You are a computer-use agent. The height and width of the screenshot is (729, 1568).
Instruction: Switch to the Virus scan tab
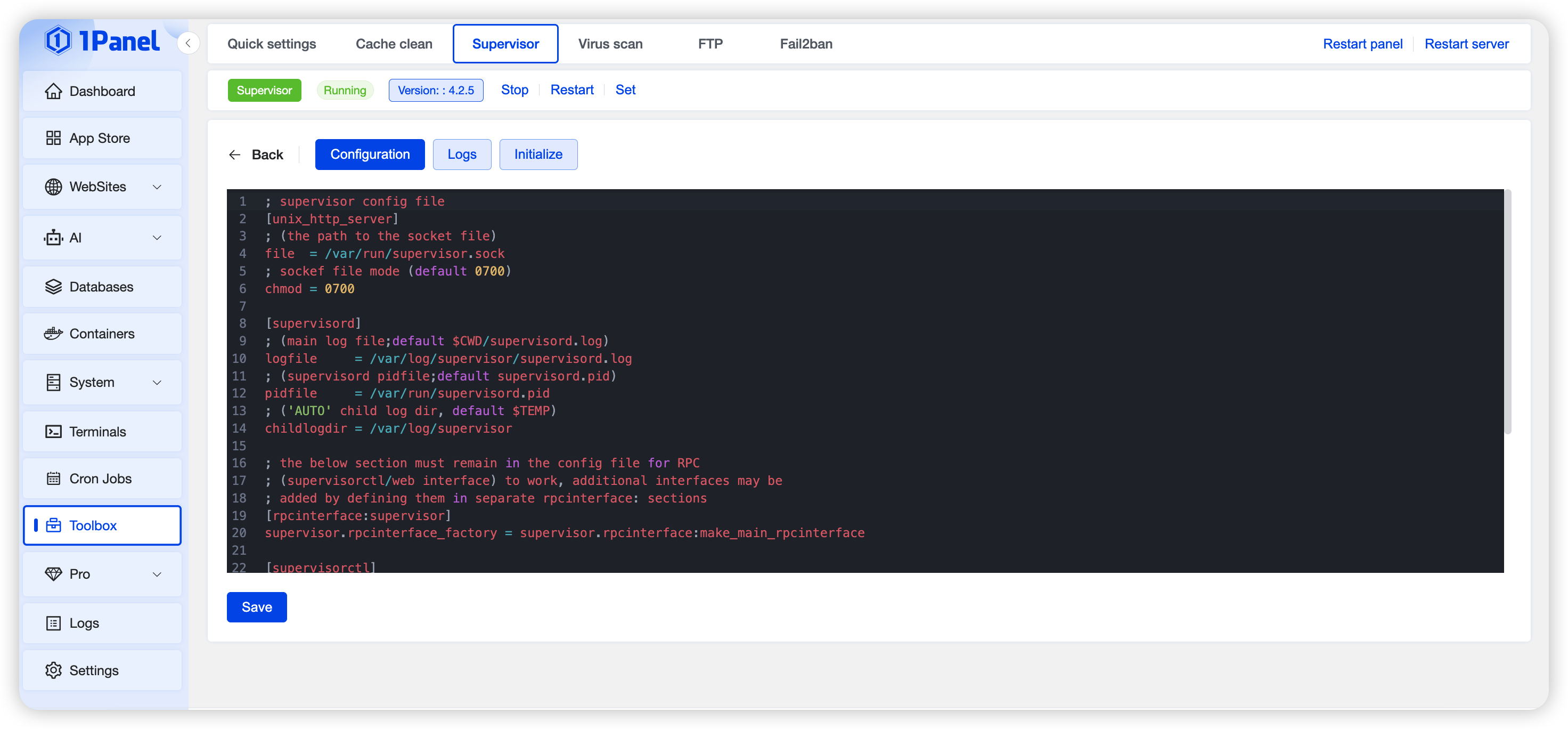[610, 44]
